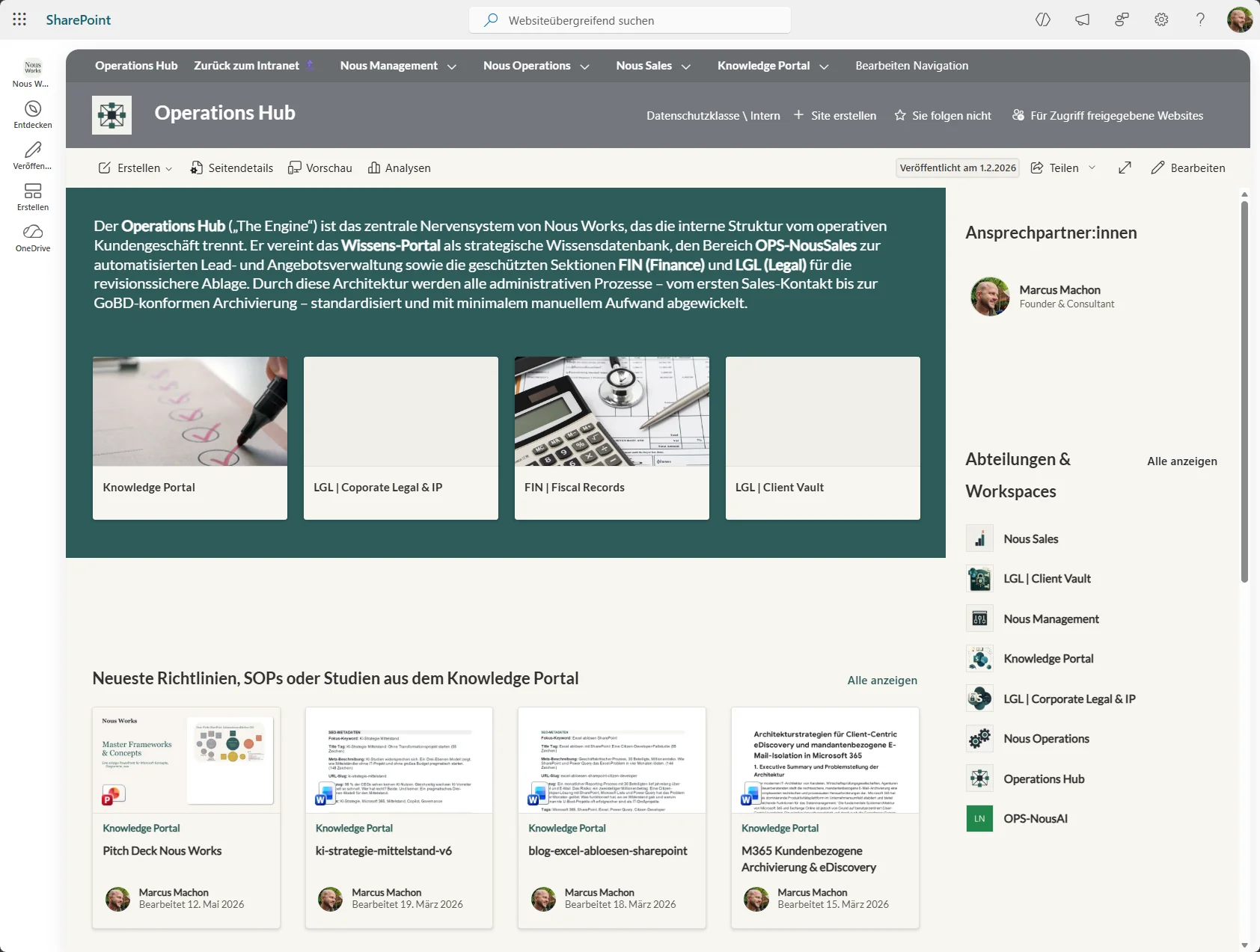Open Pitch Deck Nous Works document card
The height and width of the screenshot is (952, 1260).
tap(186, 818)
